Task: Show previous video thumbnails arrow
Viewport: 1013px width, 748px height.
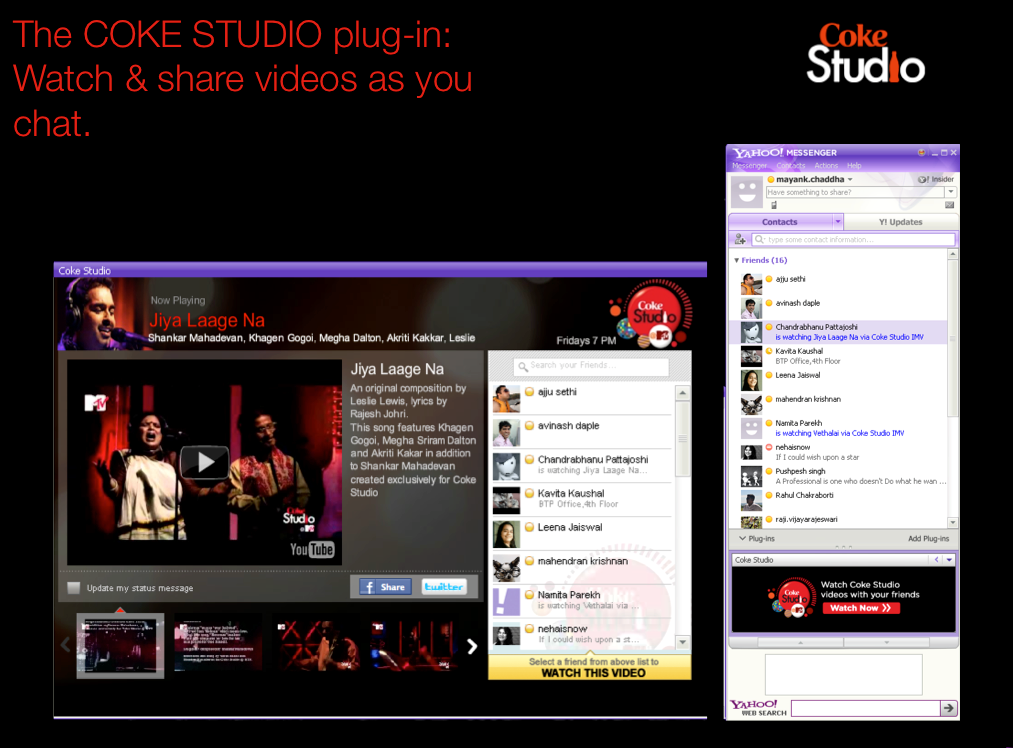Action: pyautogui.click(x=65, y=645)
